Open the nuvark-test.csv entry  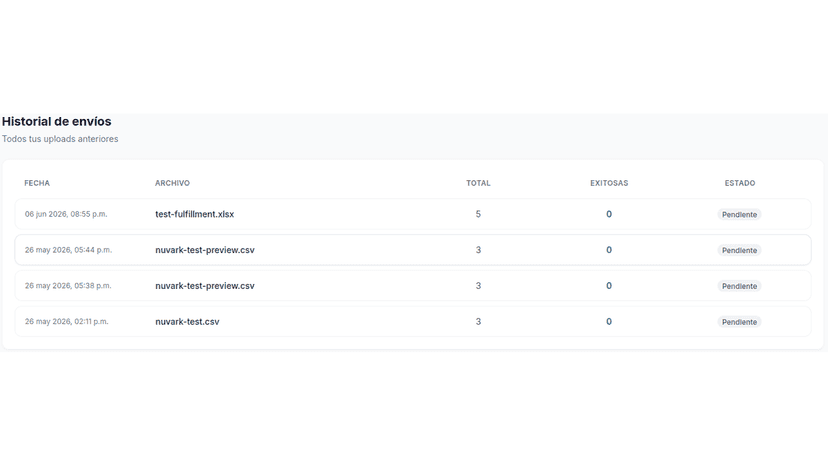413,322
